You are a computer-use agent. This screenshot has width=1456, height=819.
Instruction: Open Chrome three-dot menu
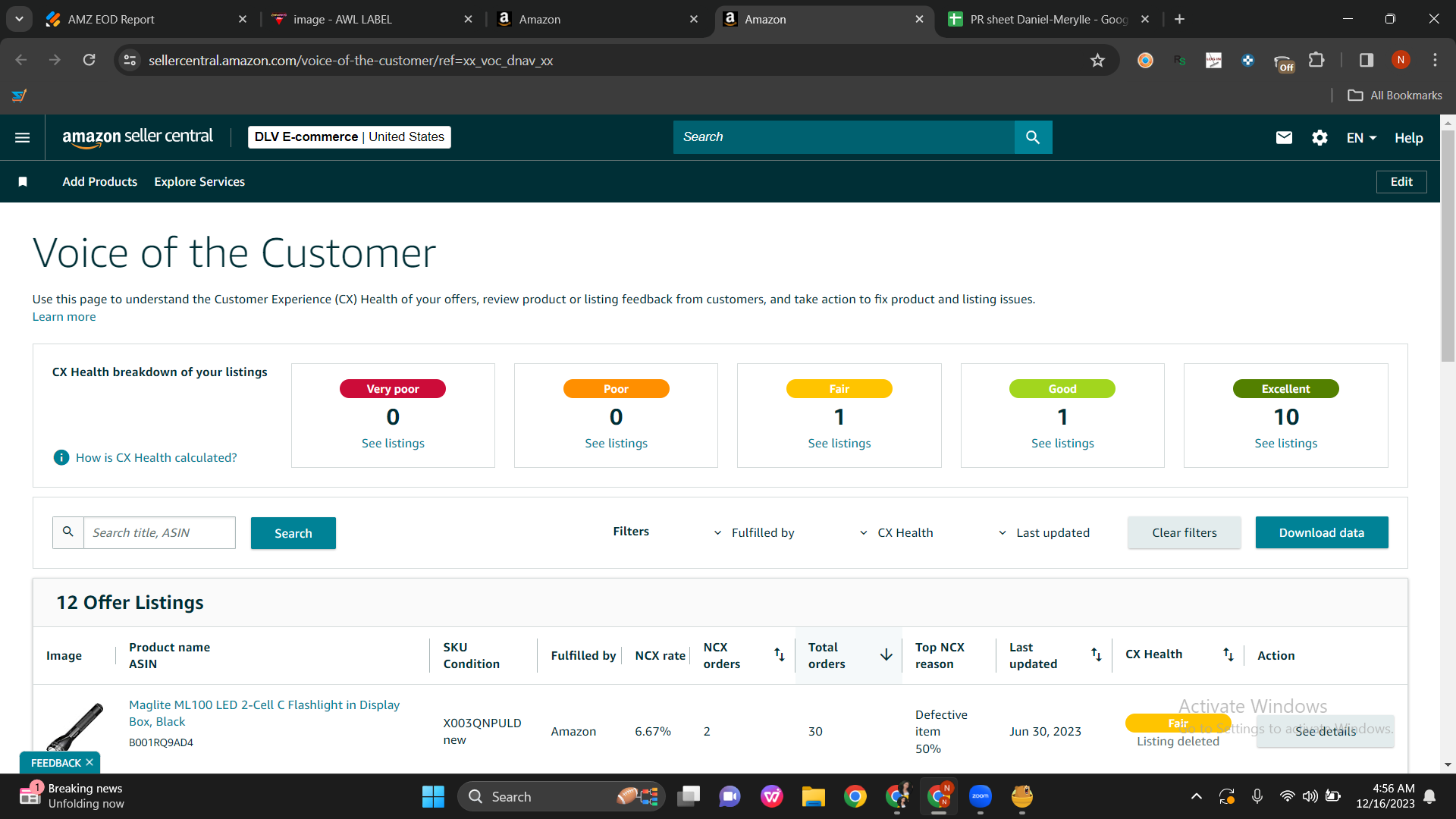1435,60
